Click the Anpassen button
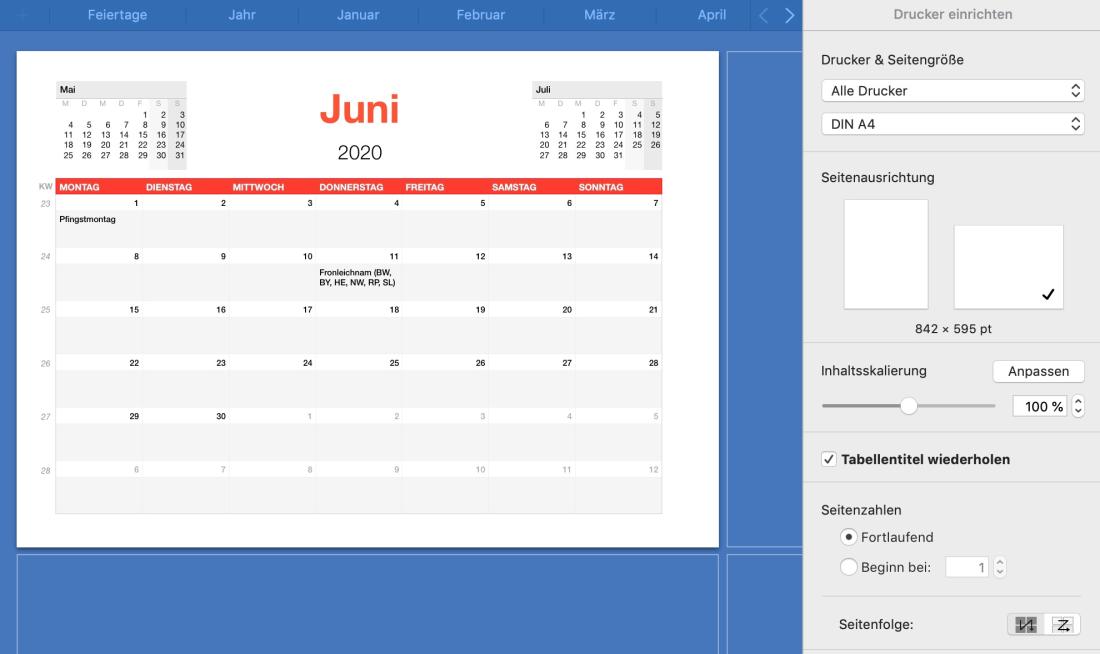This screenshot has width=1100, height=654. pos(1039,370)
